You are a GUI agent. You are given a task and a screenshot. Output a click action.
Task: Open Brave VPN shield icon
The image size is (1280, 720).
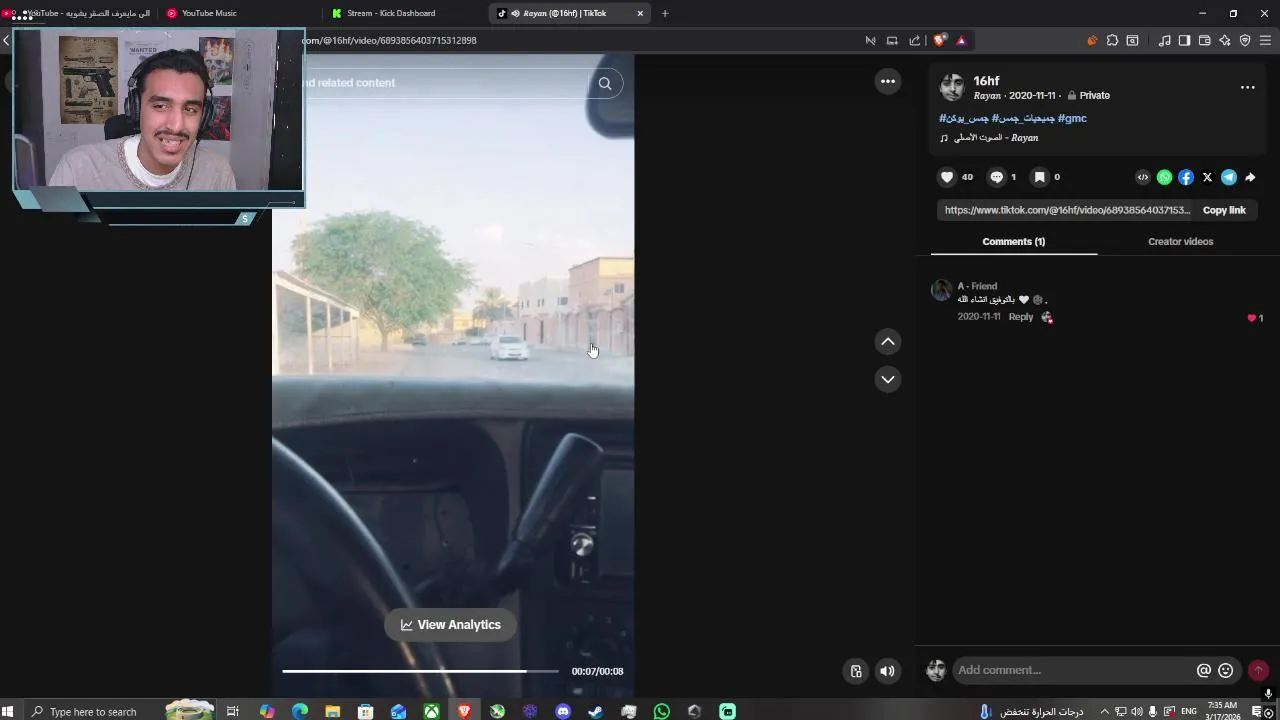coord(1245,40)
